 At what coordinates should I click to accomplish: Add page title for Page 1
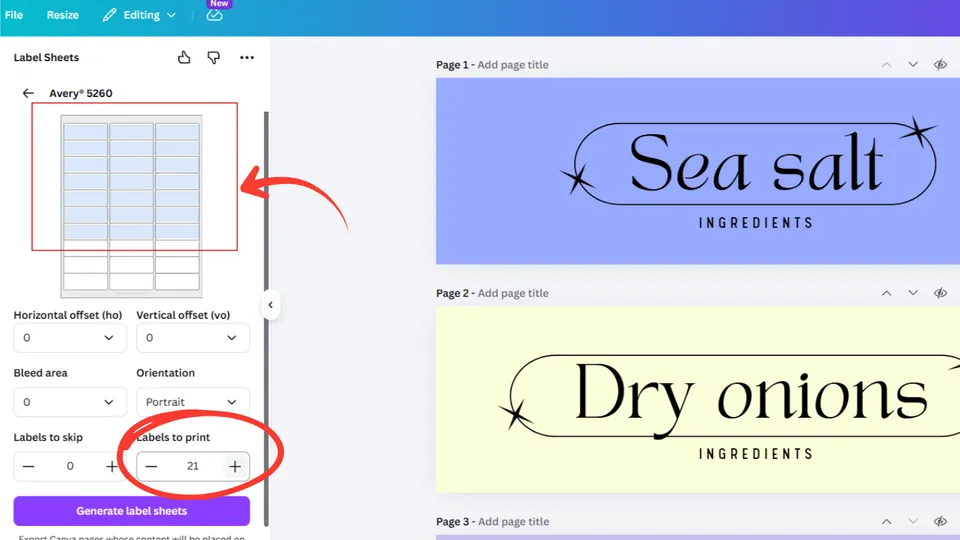coord(512,65)
